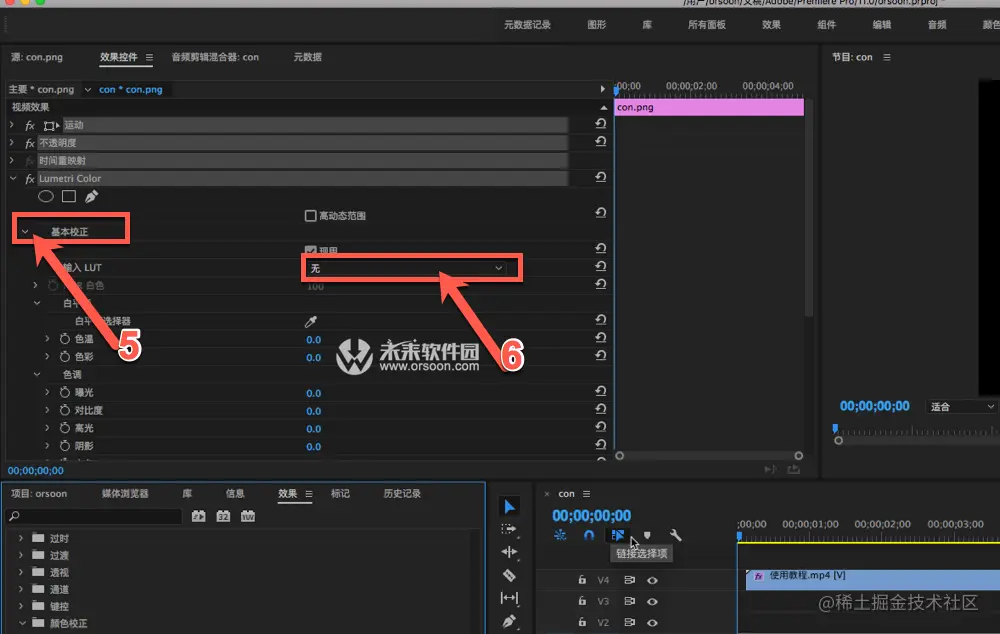Toggle 链接选择项 (Linked Selection) in the timeline
Screen dimensions: 1000x634
(x=618, y=534)
